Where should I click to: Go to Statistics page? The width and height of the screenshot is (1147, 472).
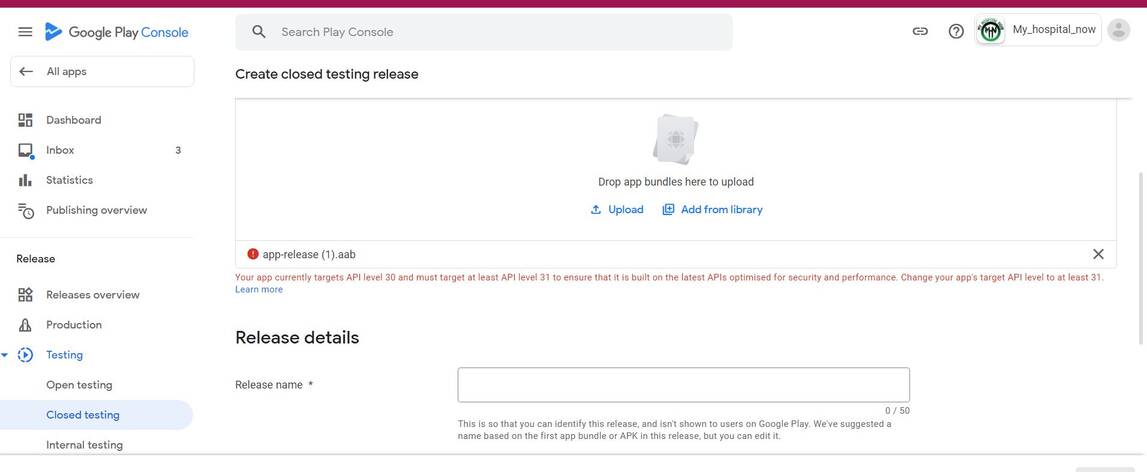69,180
